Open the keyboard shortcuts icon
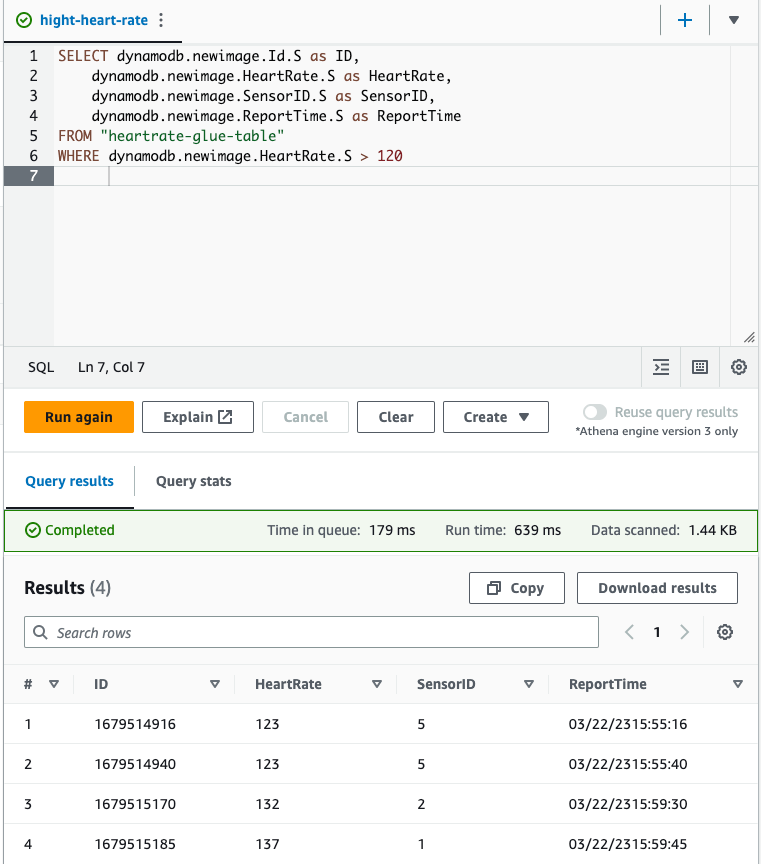Viewport: 761px width, 864px height. tap(700, 367)
